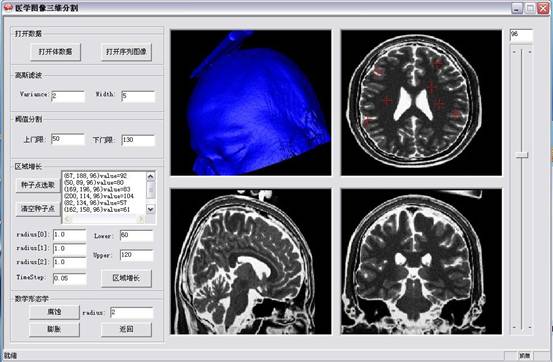The width and height of the screenshot is (553, 362).
Task: Click the seed list scroll-up arrow
Action: 151,176
